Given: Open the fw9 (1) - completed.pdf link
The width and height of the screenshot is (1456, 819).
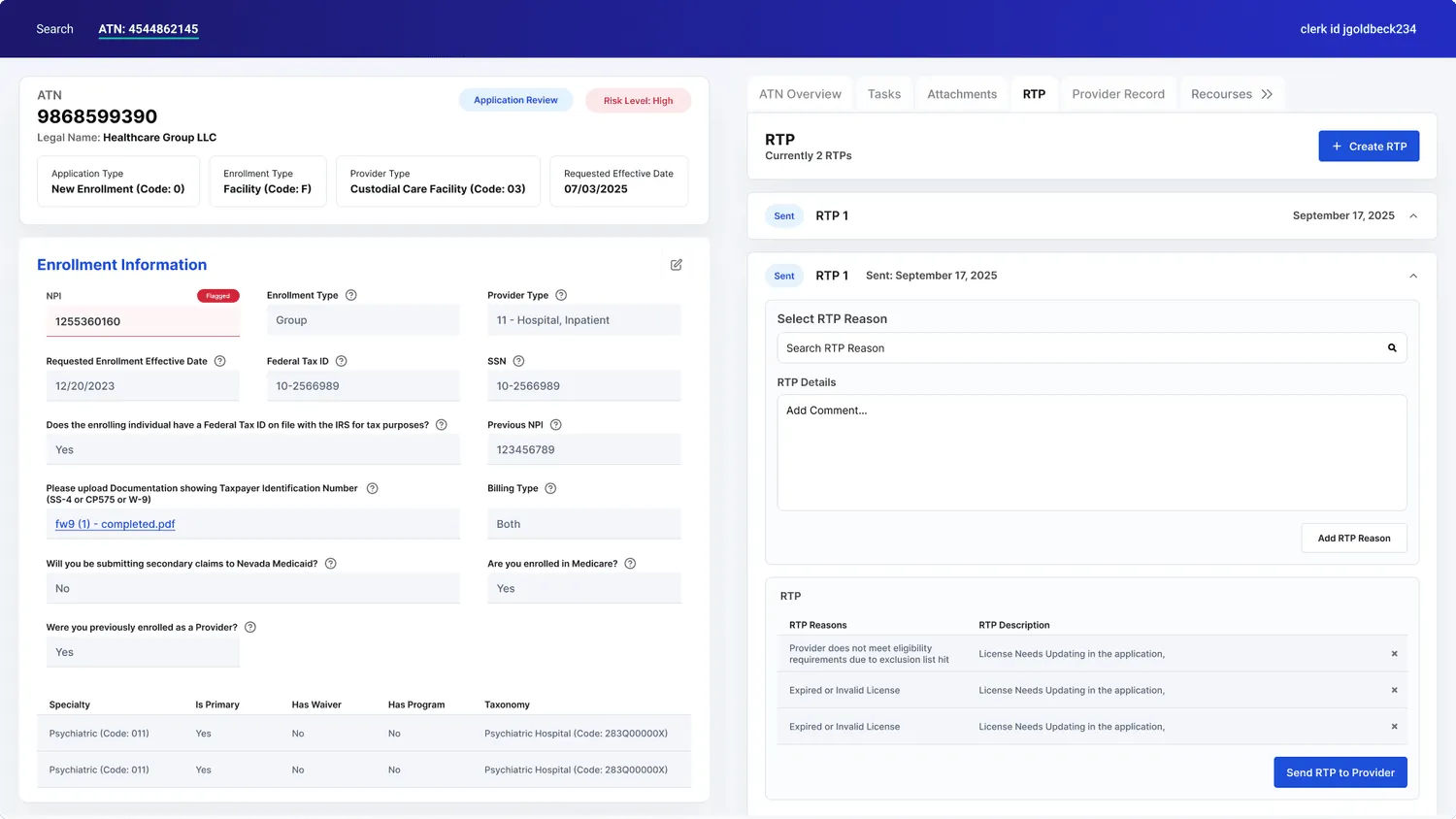Looking at the screenshot, I should [116, 524].
